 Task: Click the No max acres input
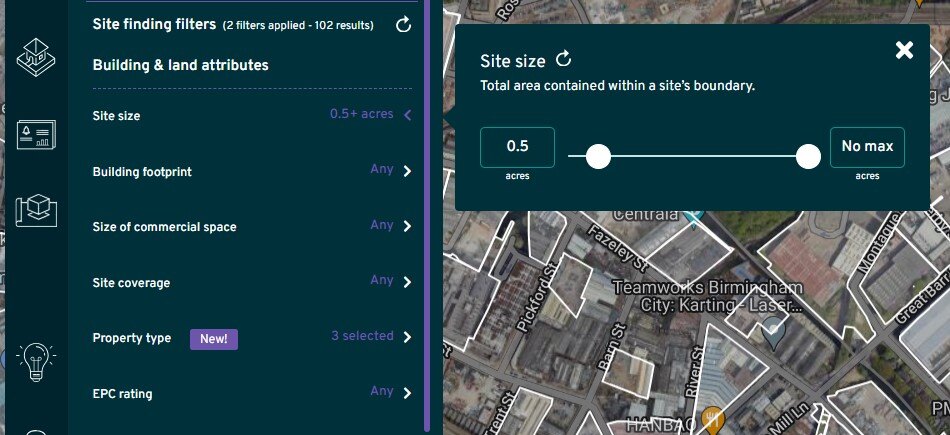tap(867, 147)
